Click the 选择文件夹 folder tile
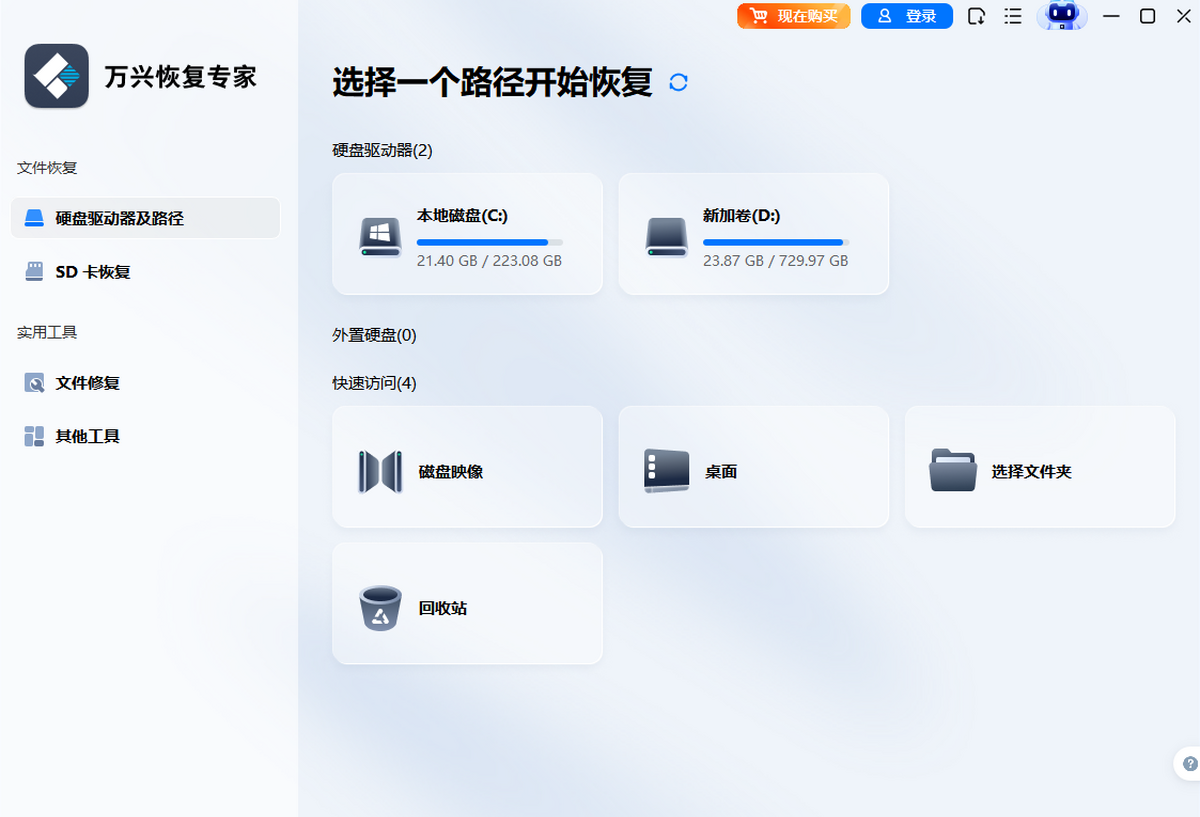This screenshot has width=1200, height=817. pyautogui.click(x=1040, y=467)
